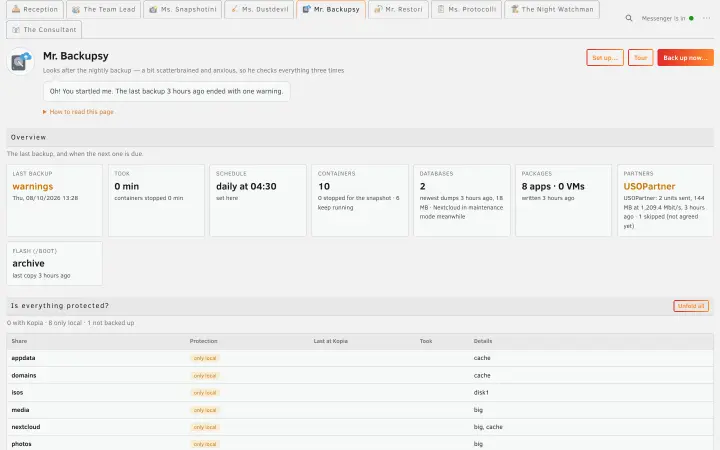The image size is (720, 450).
Task: Click 'Is everything protected?' section header
Action: [360, 306]
